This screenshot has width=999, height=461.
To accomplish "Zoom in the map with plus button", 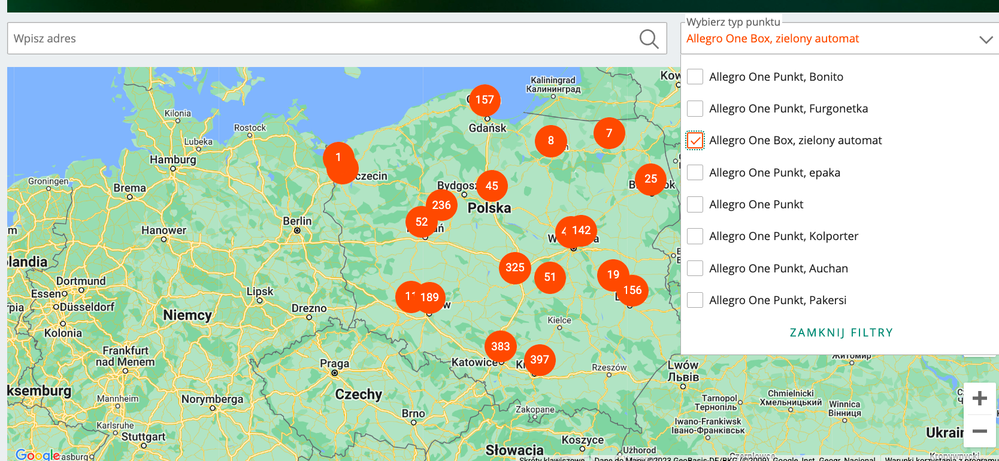I will tap(979, 399).
